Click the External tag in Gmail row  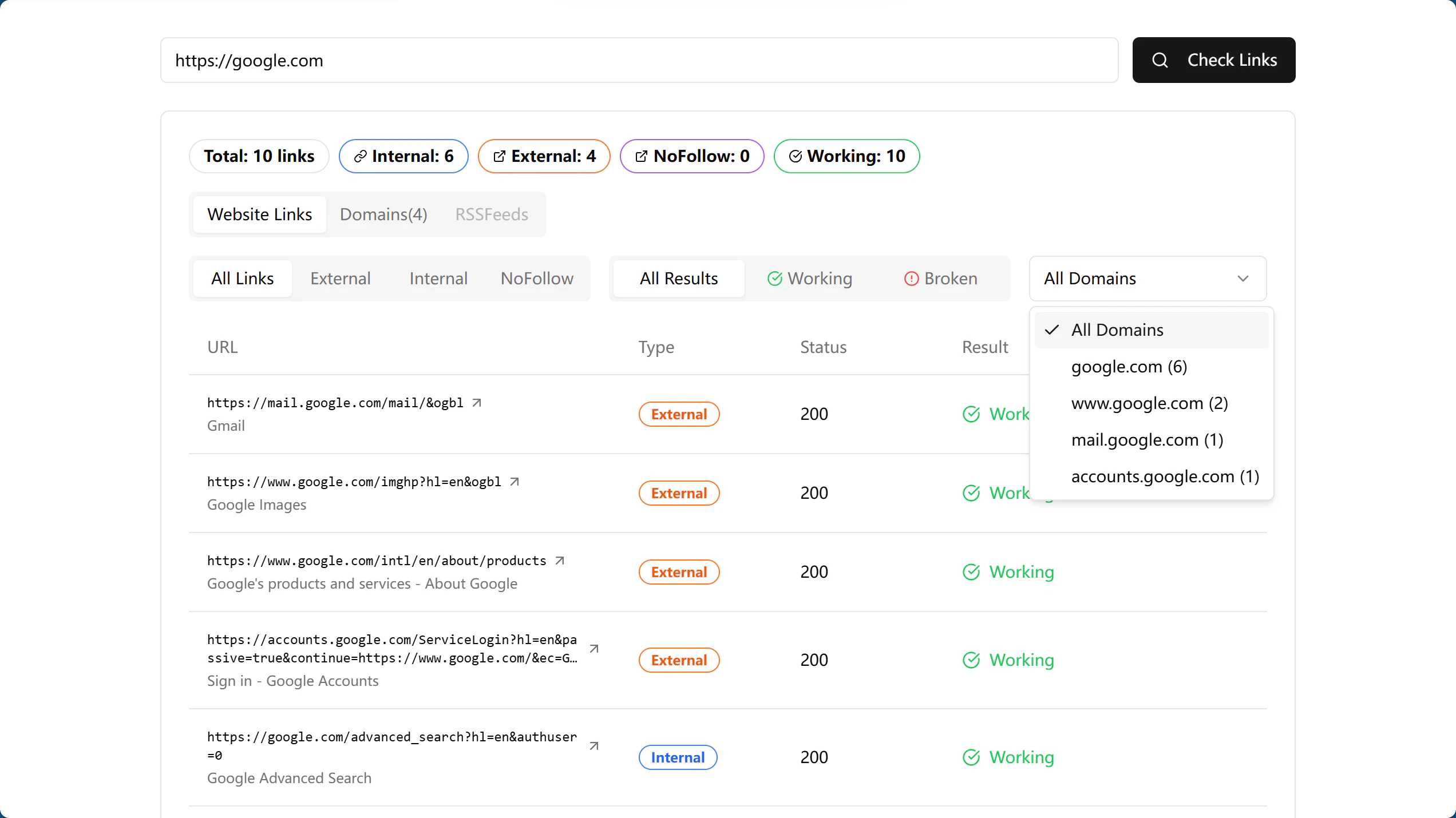(679, 414)
